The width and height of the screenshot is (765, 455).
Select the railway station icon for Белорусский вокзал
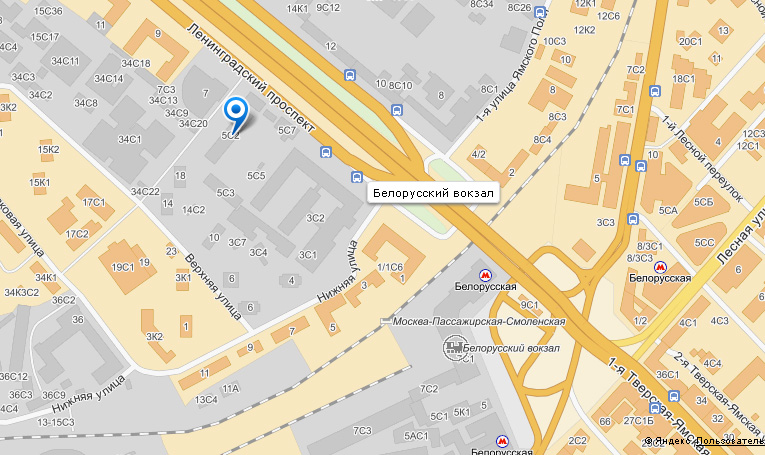pos(454,347)
